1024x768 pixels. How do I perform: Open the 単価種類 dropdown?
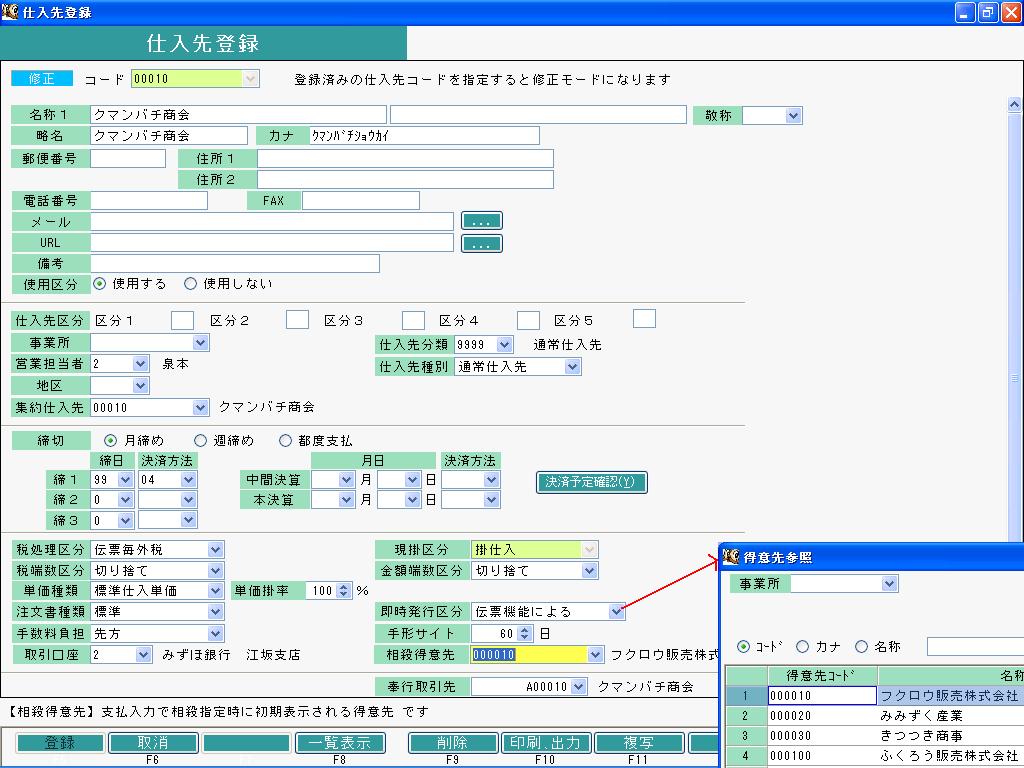coord(216,590)
